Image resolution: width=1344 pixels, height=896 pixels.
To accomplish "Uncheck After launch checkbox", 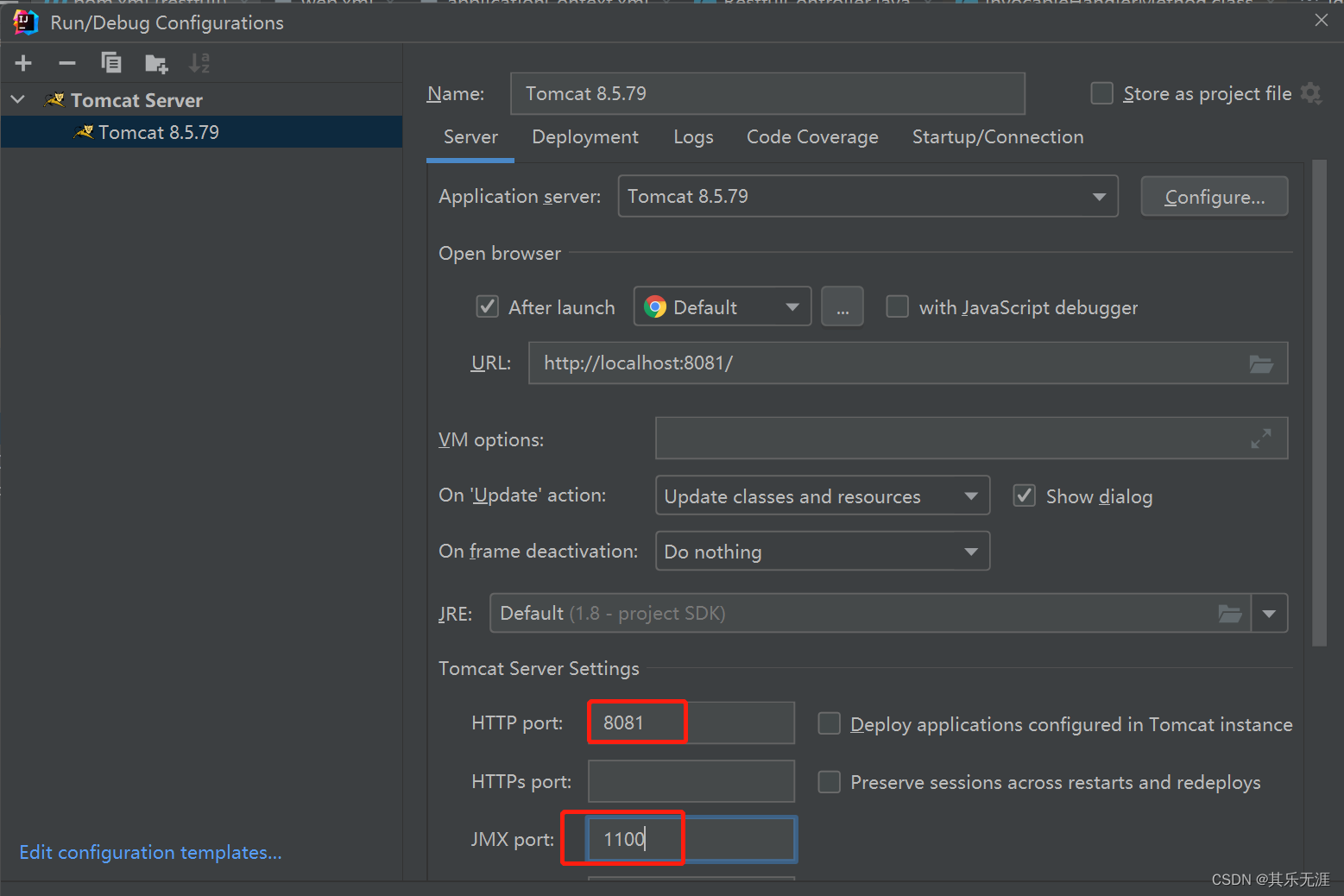I will (x=488, y=306).
